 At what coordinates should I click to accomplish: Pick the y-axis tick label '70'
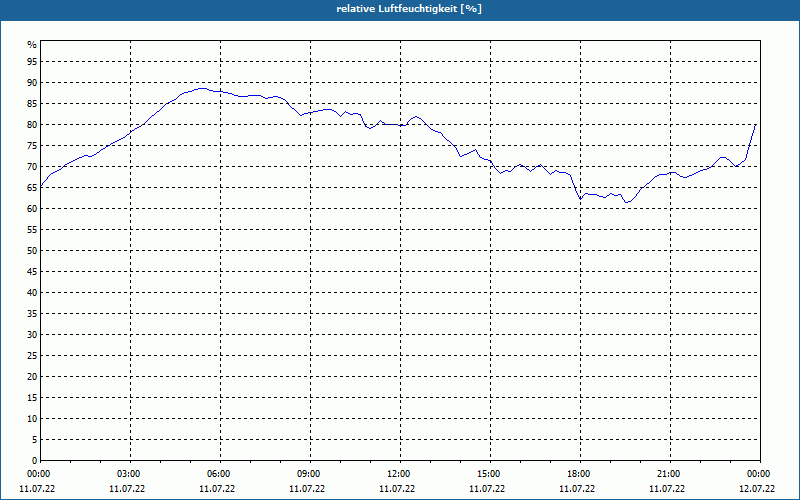(32, 167)
